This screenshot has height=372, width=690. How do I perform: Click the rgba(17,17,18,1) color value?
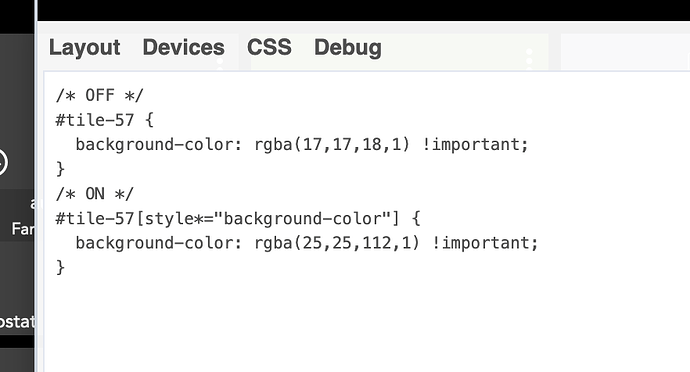point(332,144)
